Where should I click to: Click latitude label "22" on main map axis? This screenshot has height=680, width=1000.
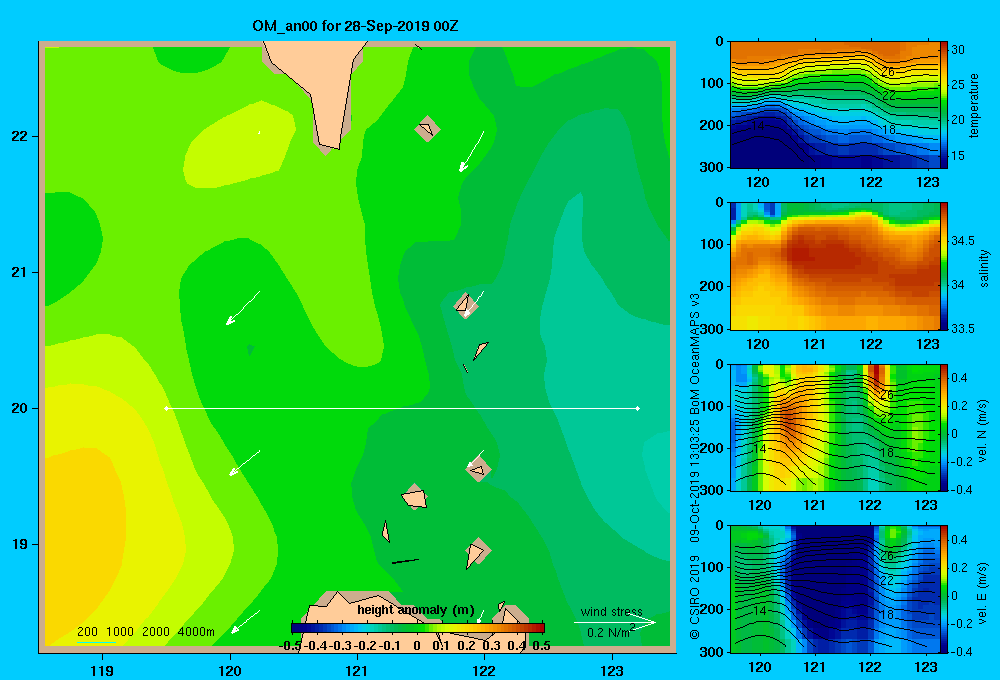coord(19,137)
